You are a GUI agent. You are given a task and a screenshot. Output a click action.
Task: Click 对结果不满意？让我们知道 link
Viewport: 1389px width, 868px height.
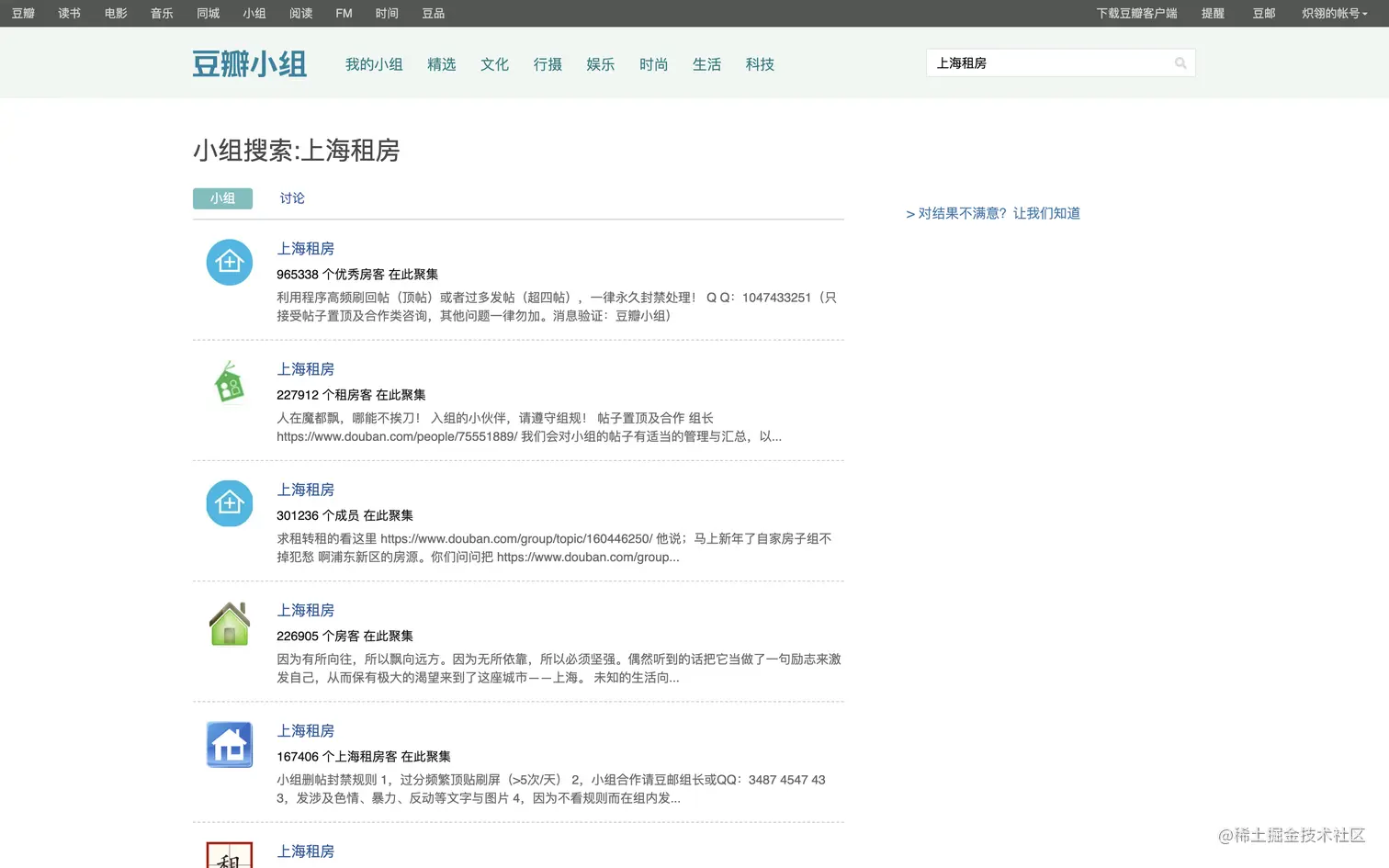click(993, 213)
